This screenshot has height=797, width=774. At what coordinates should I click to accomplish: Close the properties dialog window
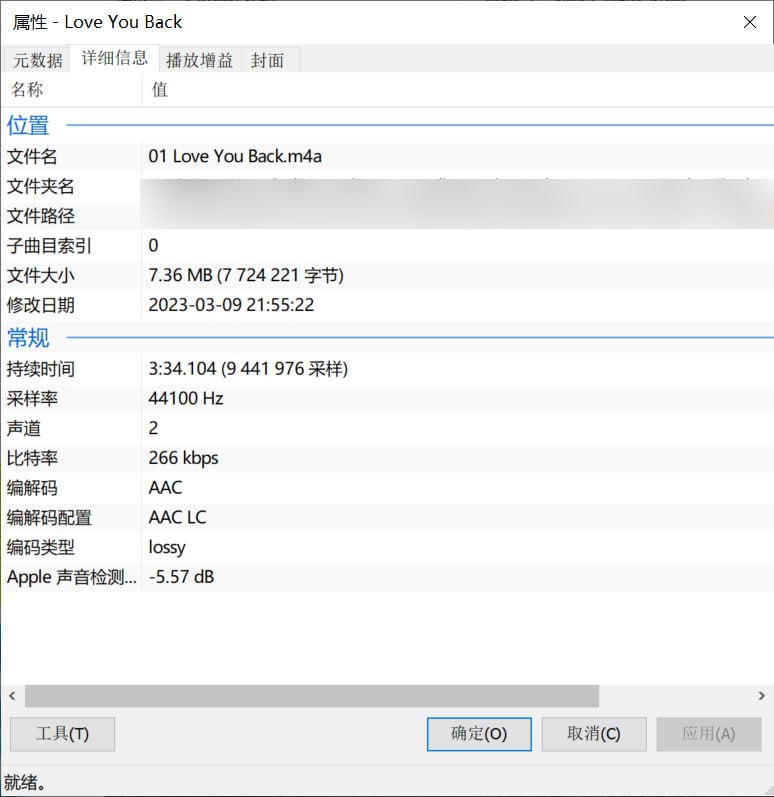(749, 21)
